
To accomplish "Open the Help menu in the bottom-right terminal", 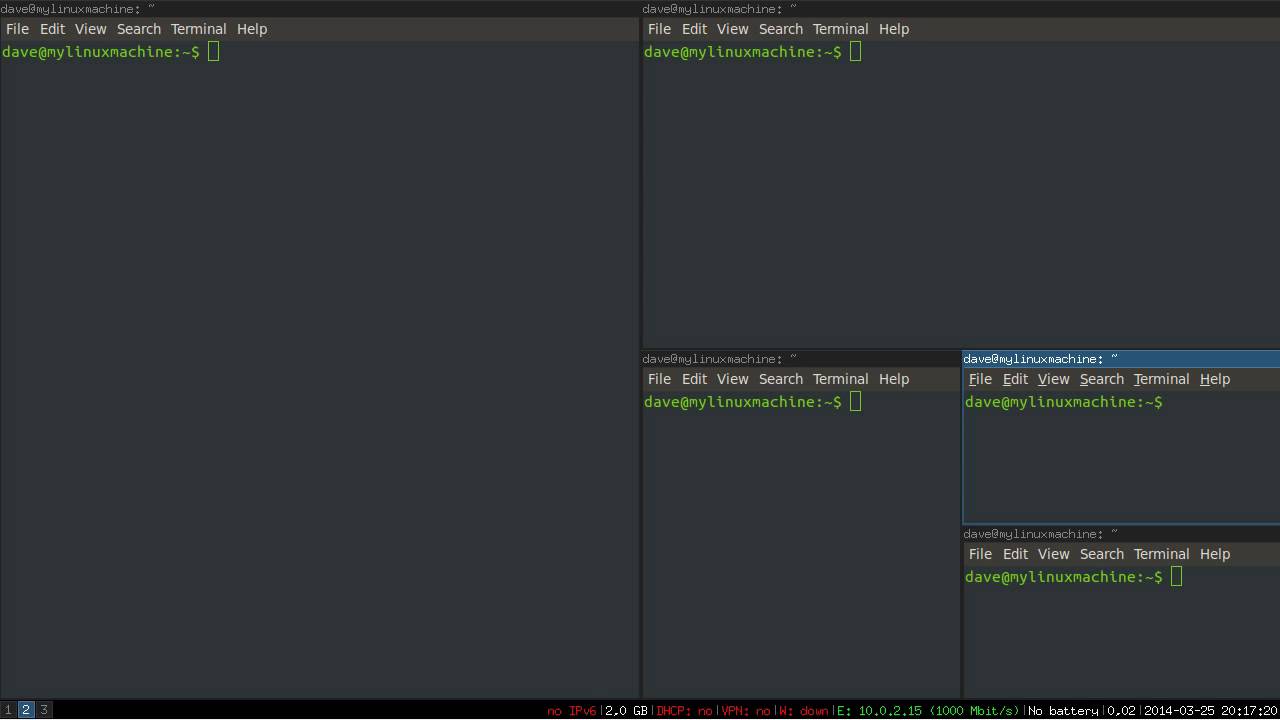I will (x=1214, y=553).
